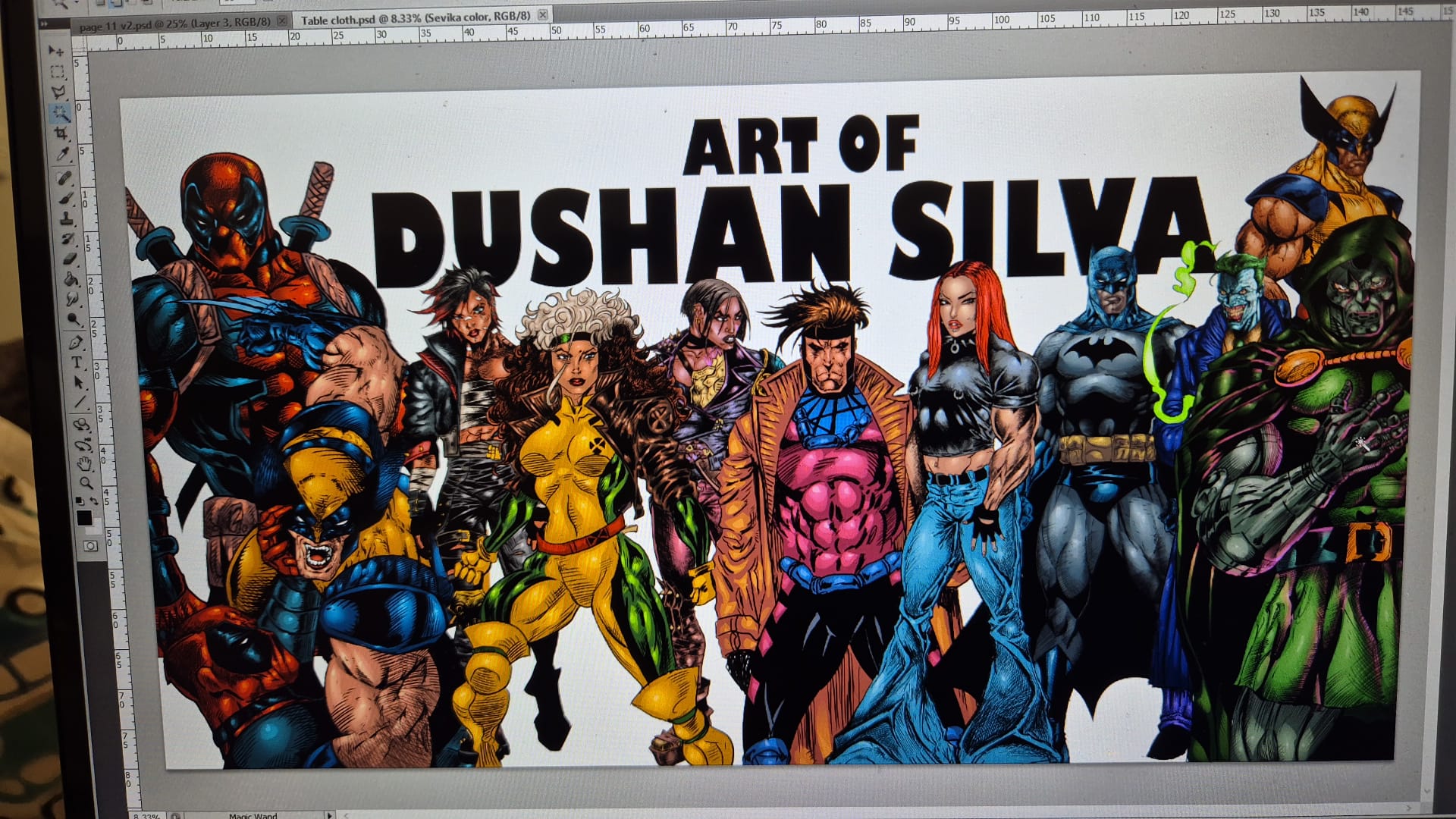1456x819 pixels.
Task: Open the status bar info arrow menu
Action: [329, 816]
